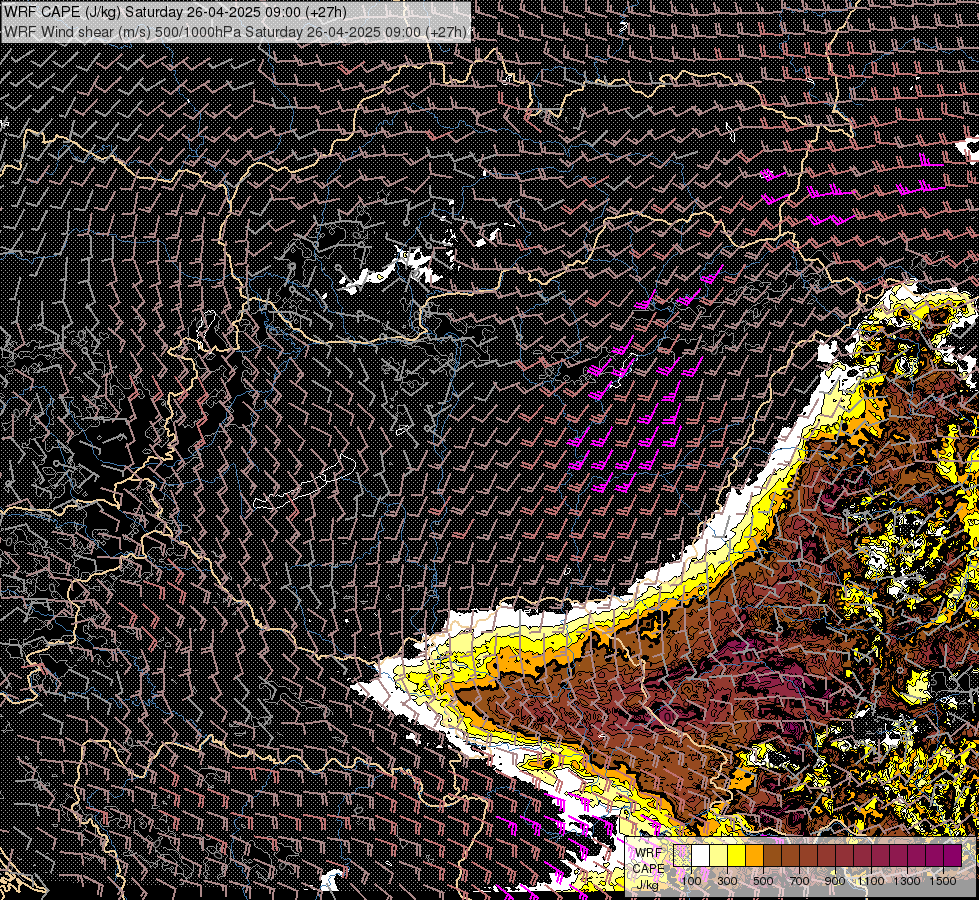This screenshot has height=900, width=979.
Task: Click the legend value '1500'
Action: pyautogui.click(x=943, y=881)
